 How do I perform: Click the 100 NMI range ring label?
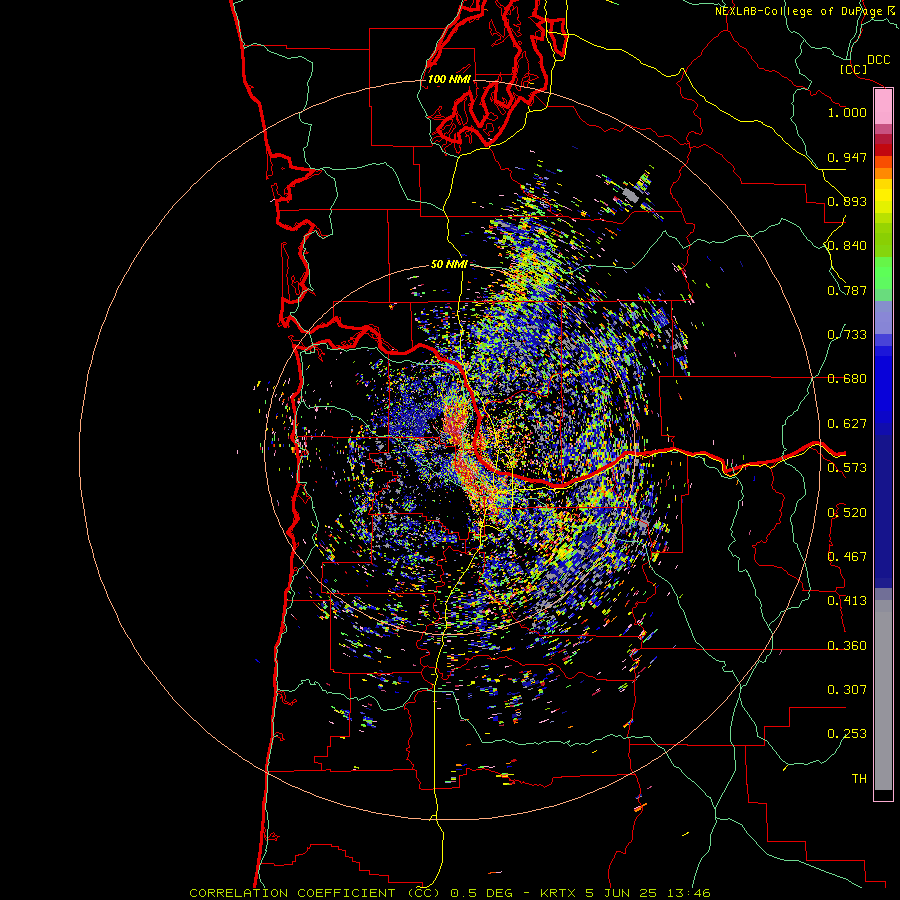(x=449, y=79)
